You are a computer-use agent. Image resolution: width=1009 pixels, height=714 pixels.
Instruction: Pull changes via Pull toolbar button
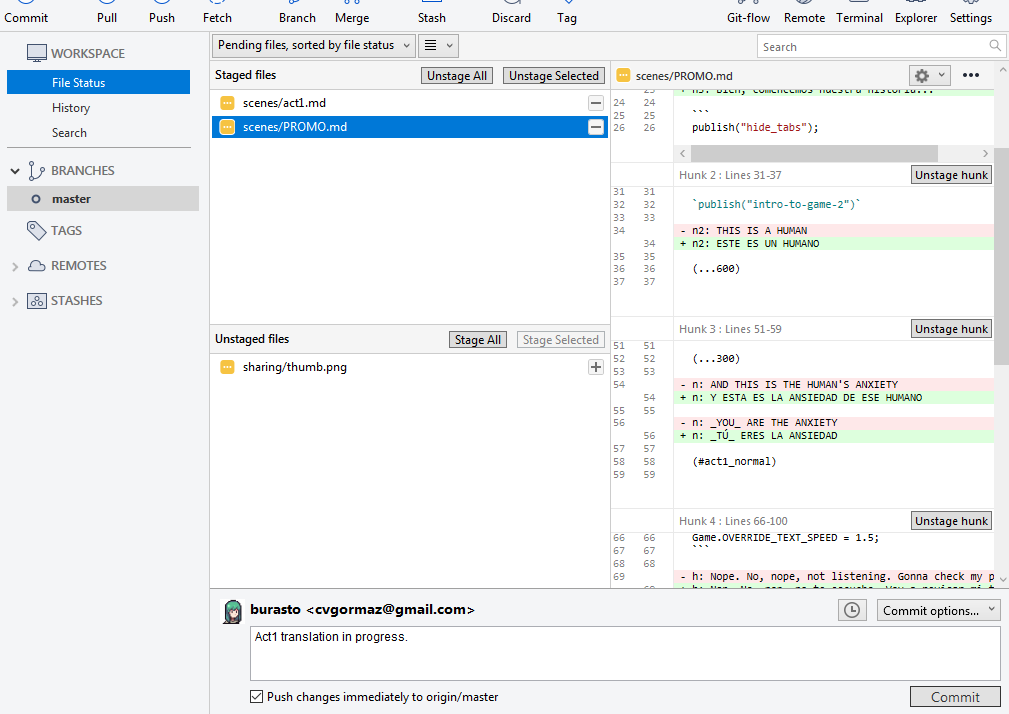coord(107,12)
